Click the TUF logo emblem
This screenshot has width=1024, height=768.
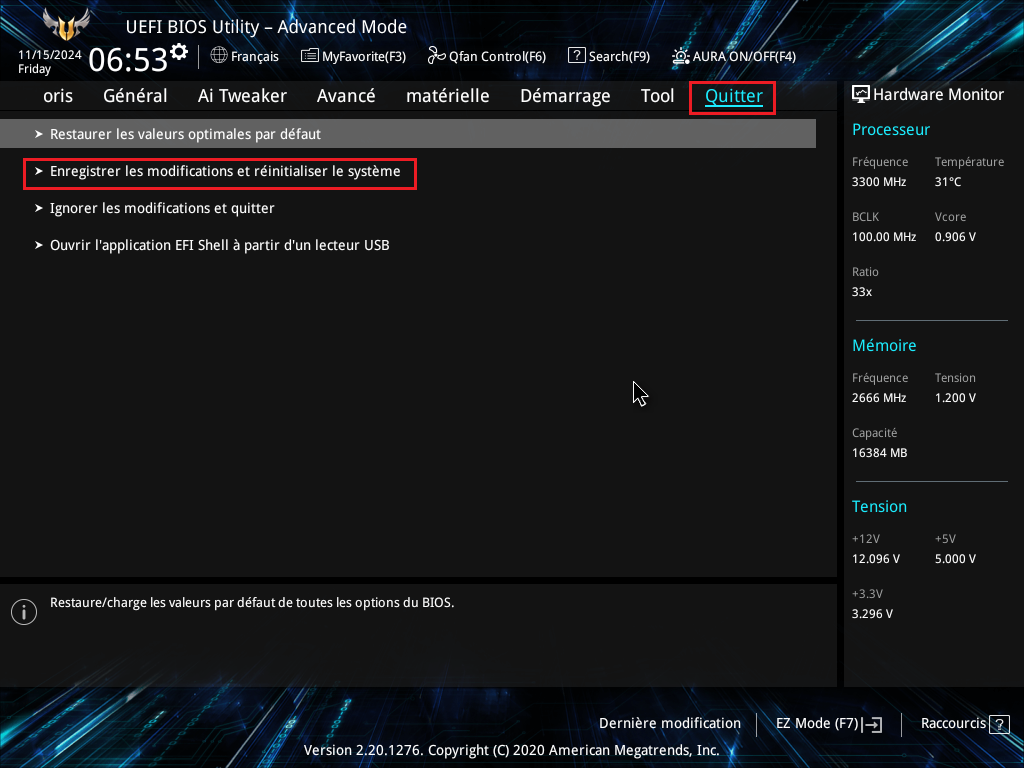click(66, 25)
